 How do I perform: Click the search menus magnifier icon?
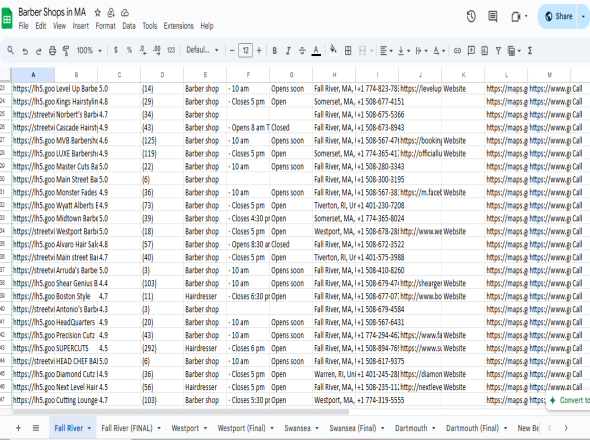click(11, 50)
